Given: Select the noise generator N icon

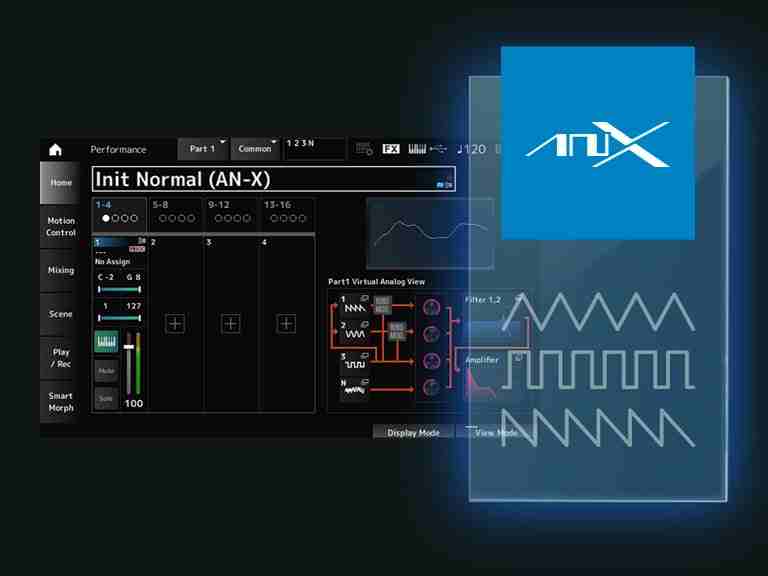Looking at the screenshot, I should 354,388.
